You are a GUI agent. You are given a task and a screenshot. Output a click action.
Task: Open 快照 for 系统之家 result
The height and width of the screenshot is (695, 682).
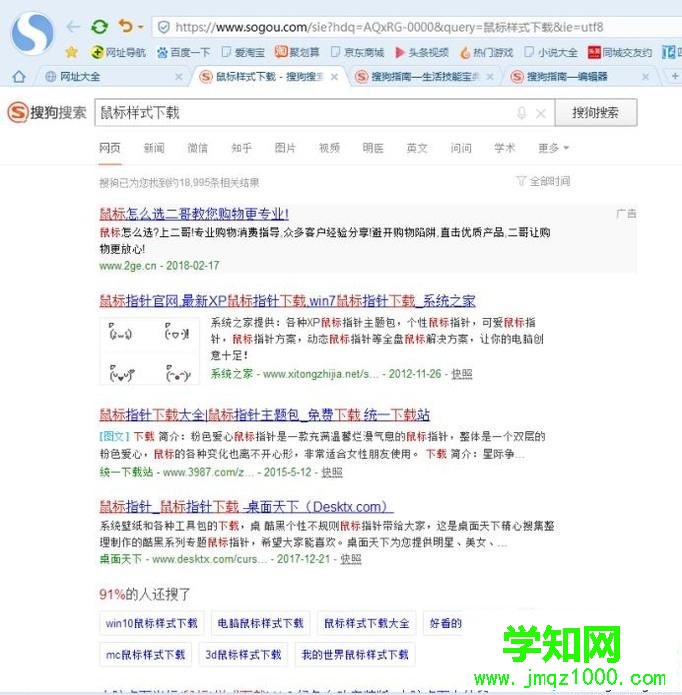(x=461, y=374)
